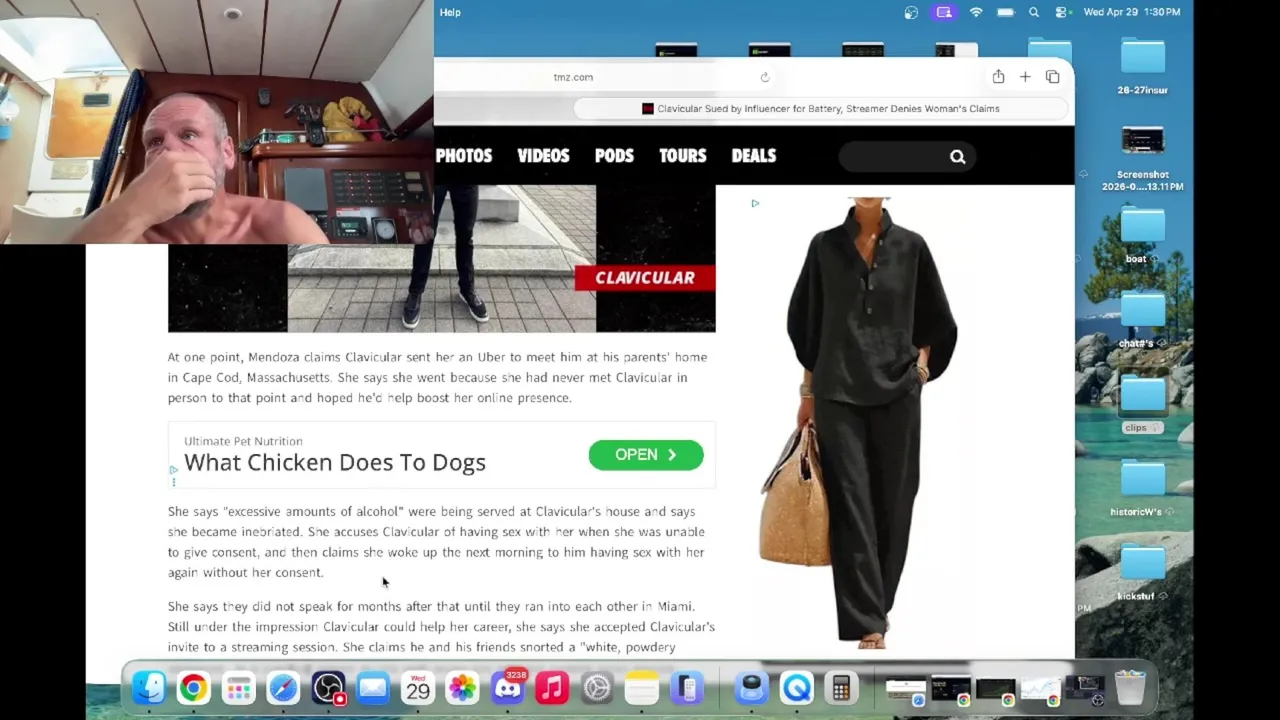Open the PODS section on TMZ
The image size is (1280, 720).
pos(614,156)
